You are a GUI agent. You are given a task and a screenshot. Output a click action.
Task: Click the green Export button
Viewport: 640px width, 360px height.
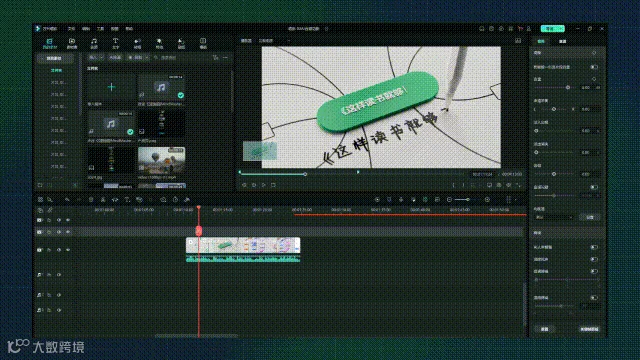(x=552, y=29)
